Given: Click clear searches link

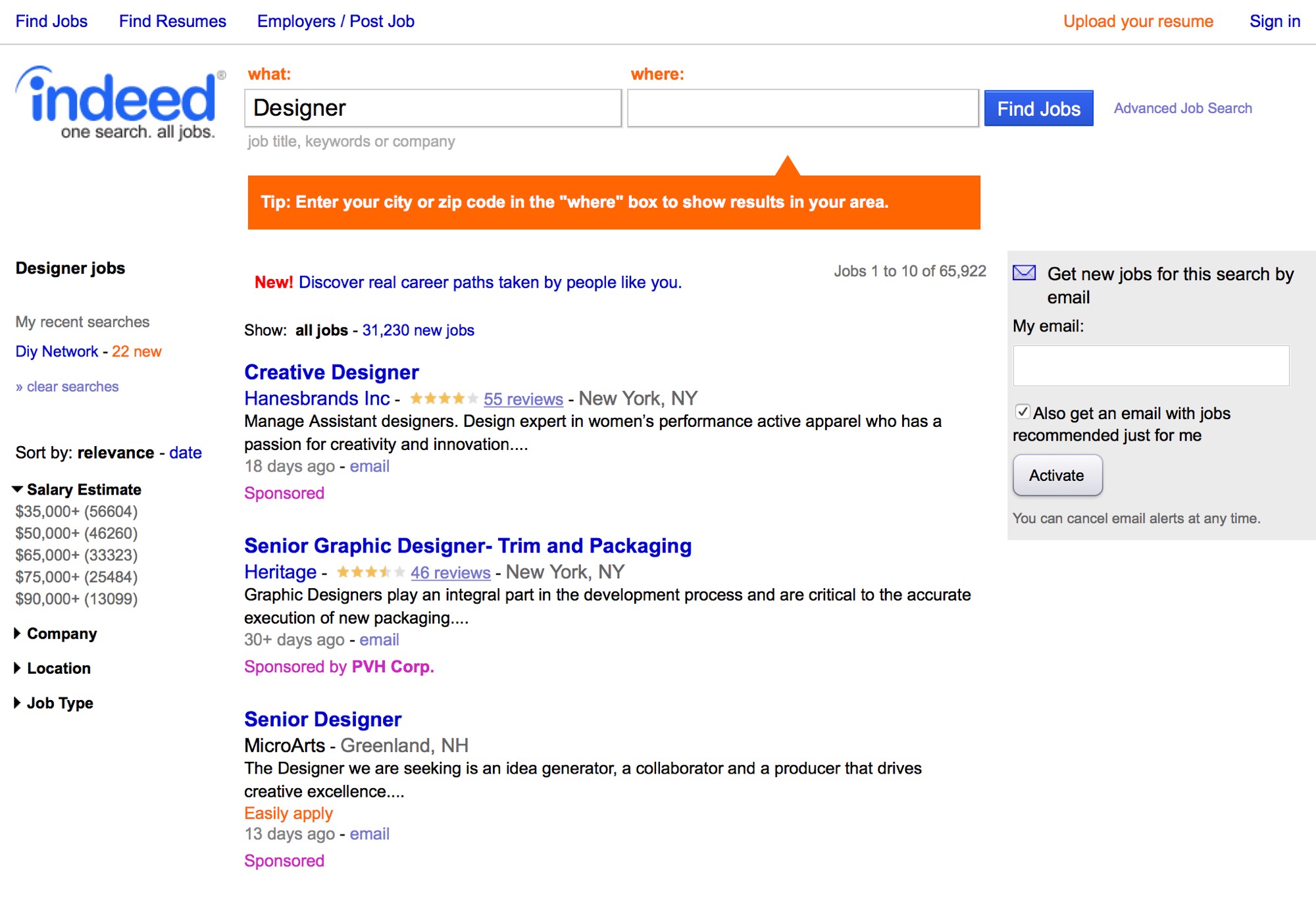Looking at the screenshot, I should click(67, 387).
